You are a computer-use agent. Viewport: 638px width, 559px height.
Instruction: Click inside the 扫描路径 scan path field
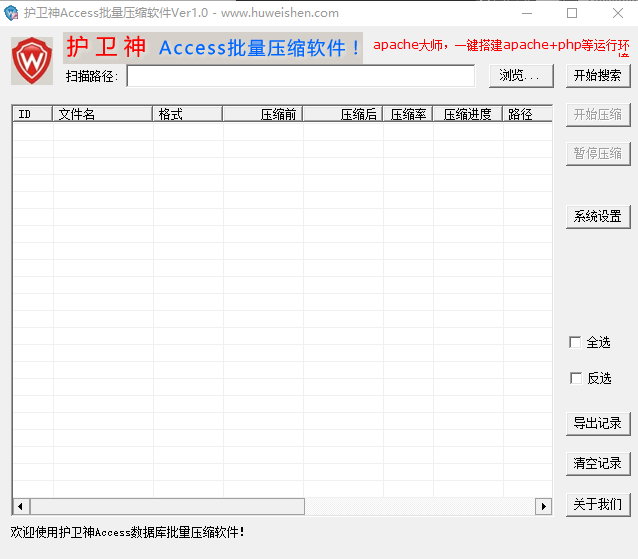pyautogui.click(x=300, y=76)
